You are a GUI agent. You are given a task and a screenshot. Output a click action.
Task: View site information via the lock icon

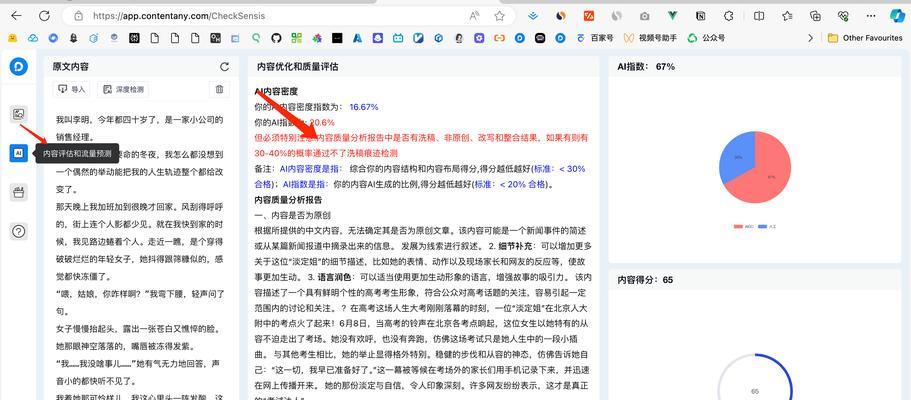(78, 16)
